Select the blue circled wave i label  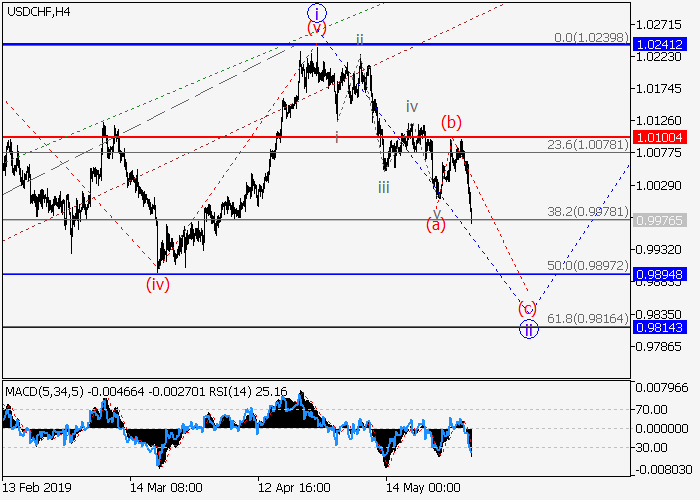coord(317,13)
